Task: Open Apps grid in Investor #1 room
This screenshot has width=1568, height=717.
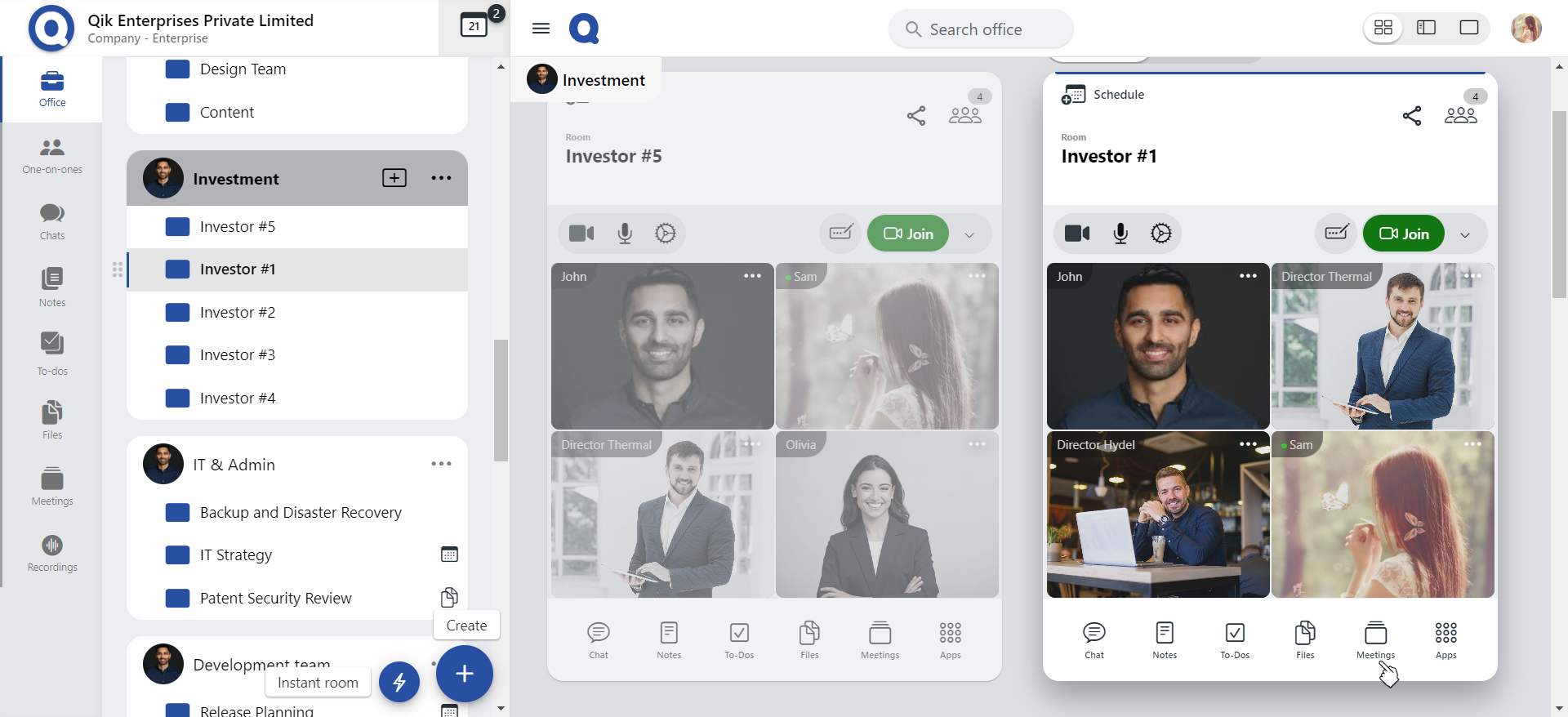Action: [1445, 639]
